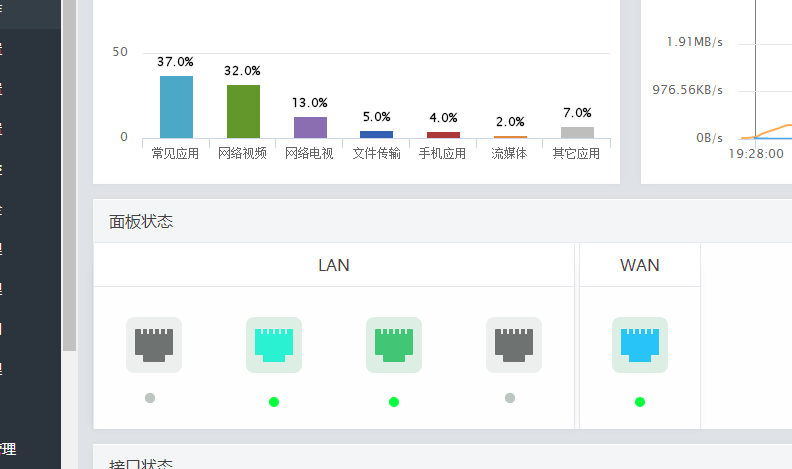
Task: Click the fourth gray LAN port icon
Action: pos(514,345)
